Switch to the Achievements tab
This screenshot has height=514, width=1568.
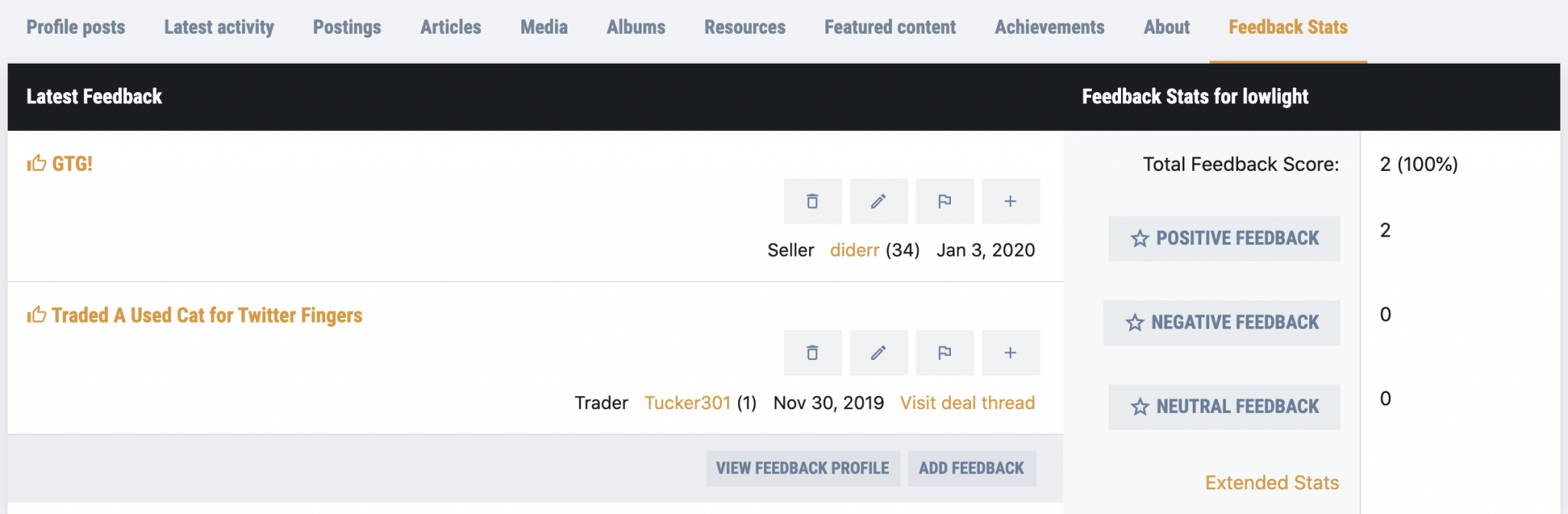click(x=1050, y=28)
